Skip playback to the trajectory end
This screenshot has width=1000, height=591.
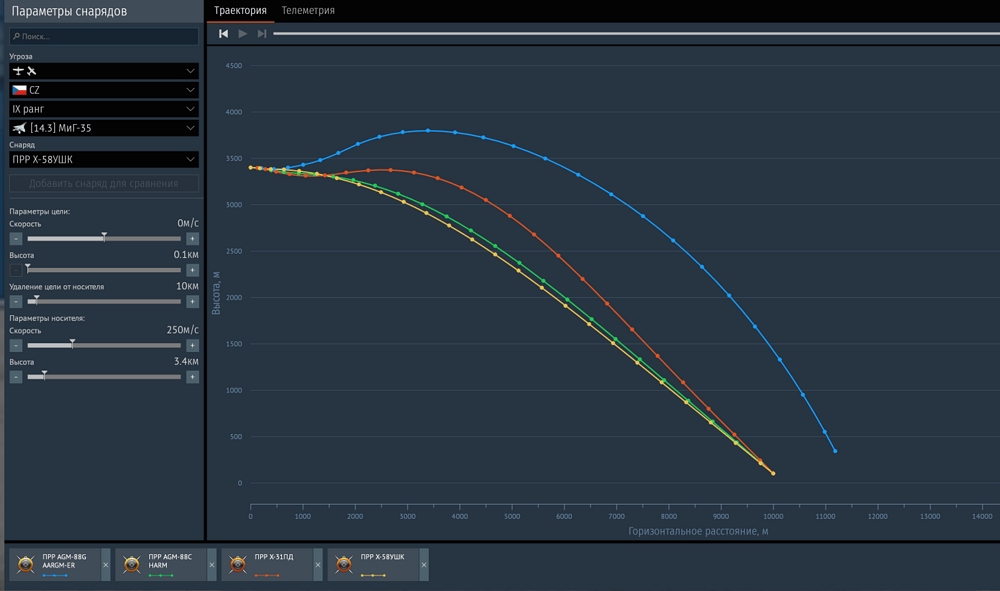tap(261, 34)
